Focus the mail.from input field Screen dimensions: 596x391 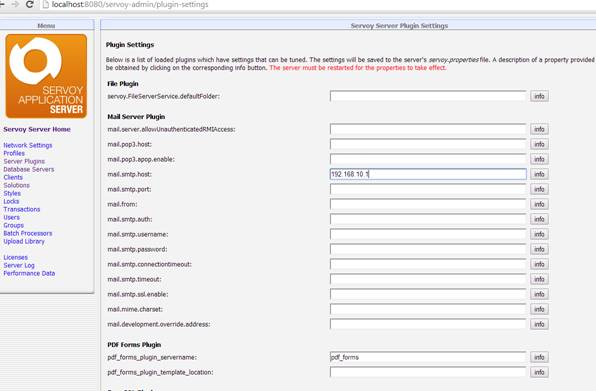[428, 204]
